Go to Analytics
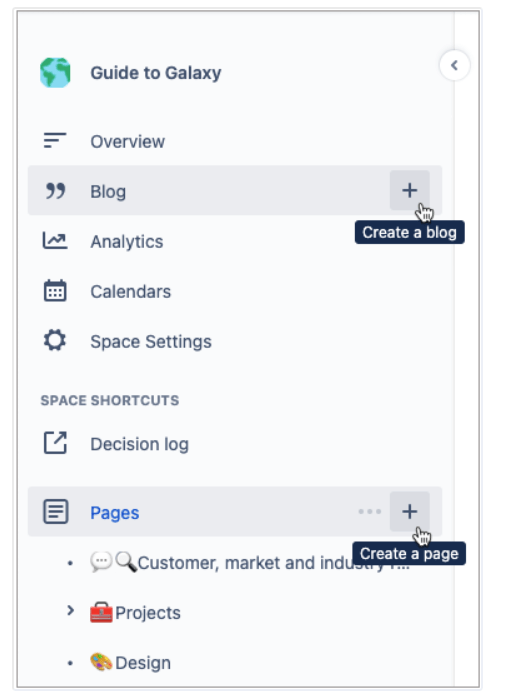The image size is (508, 700). [x=127, y=242]
